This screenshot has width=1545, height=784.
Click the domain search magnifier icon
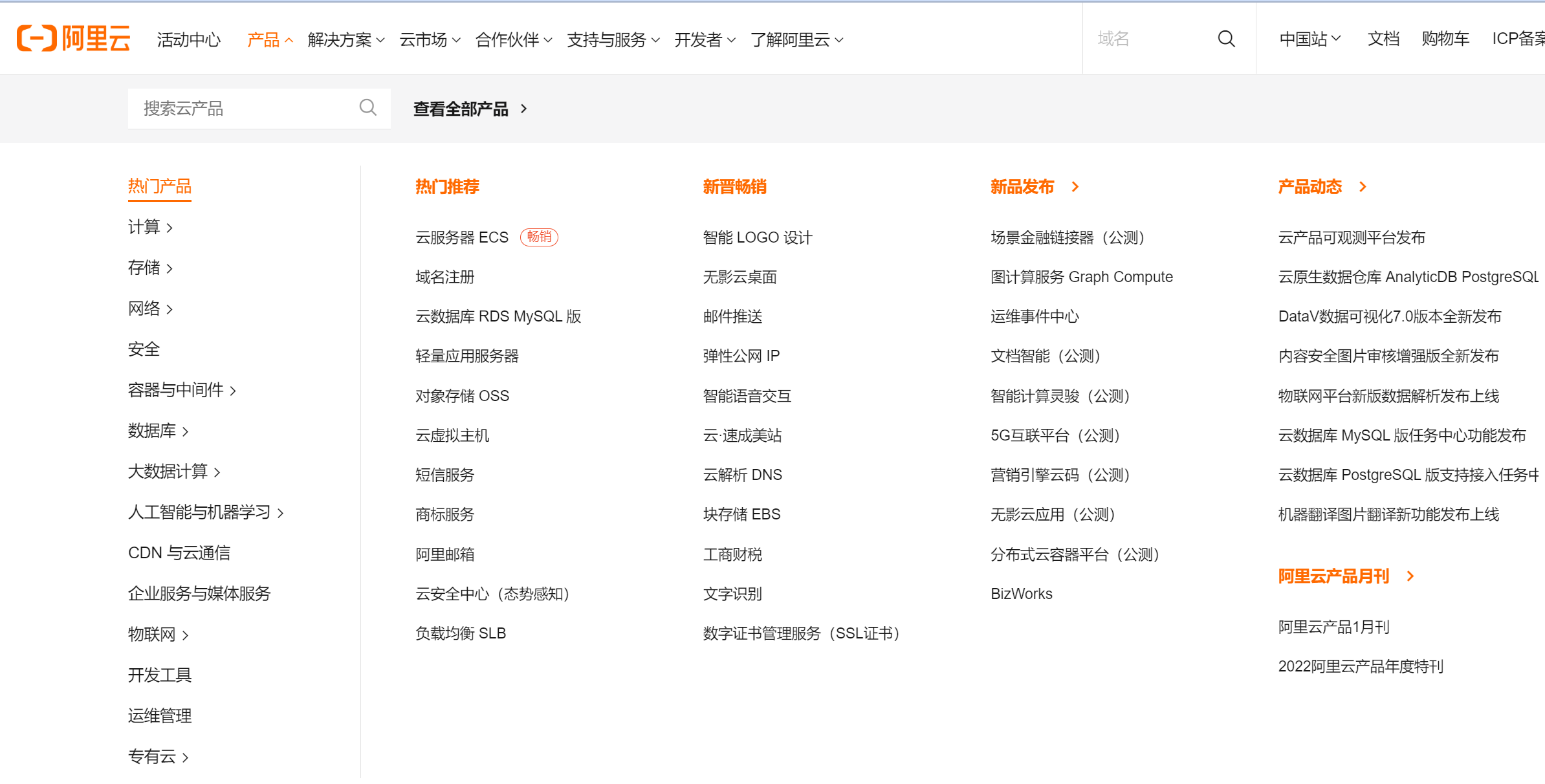(x=1226, y=39)
